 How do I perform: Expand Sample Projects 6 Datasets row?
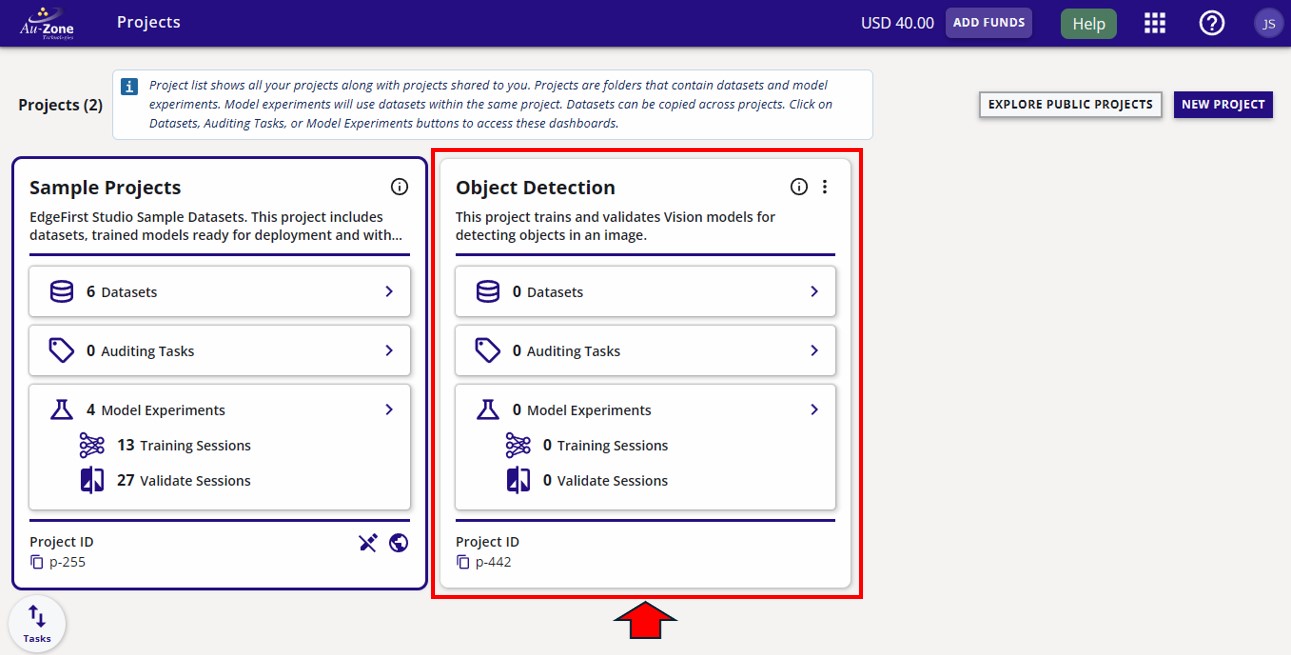click(x=219, y=292)
